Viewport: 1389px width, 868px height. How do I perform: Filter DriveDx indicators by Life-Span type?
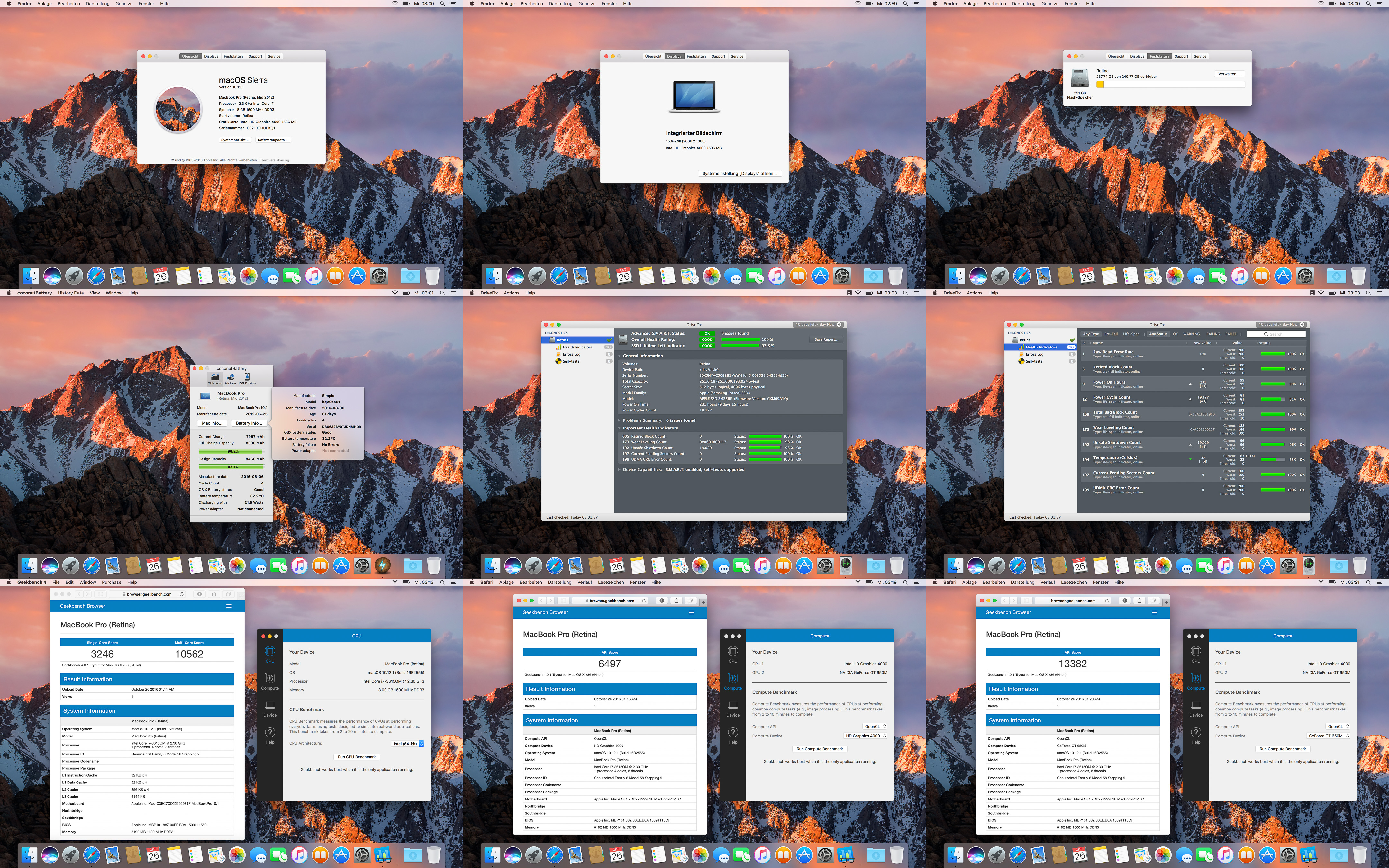click(1131, 334)
